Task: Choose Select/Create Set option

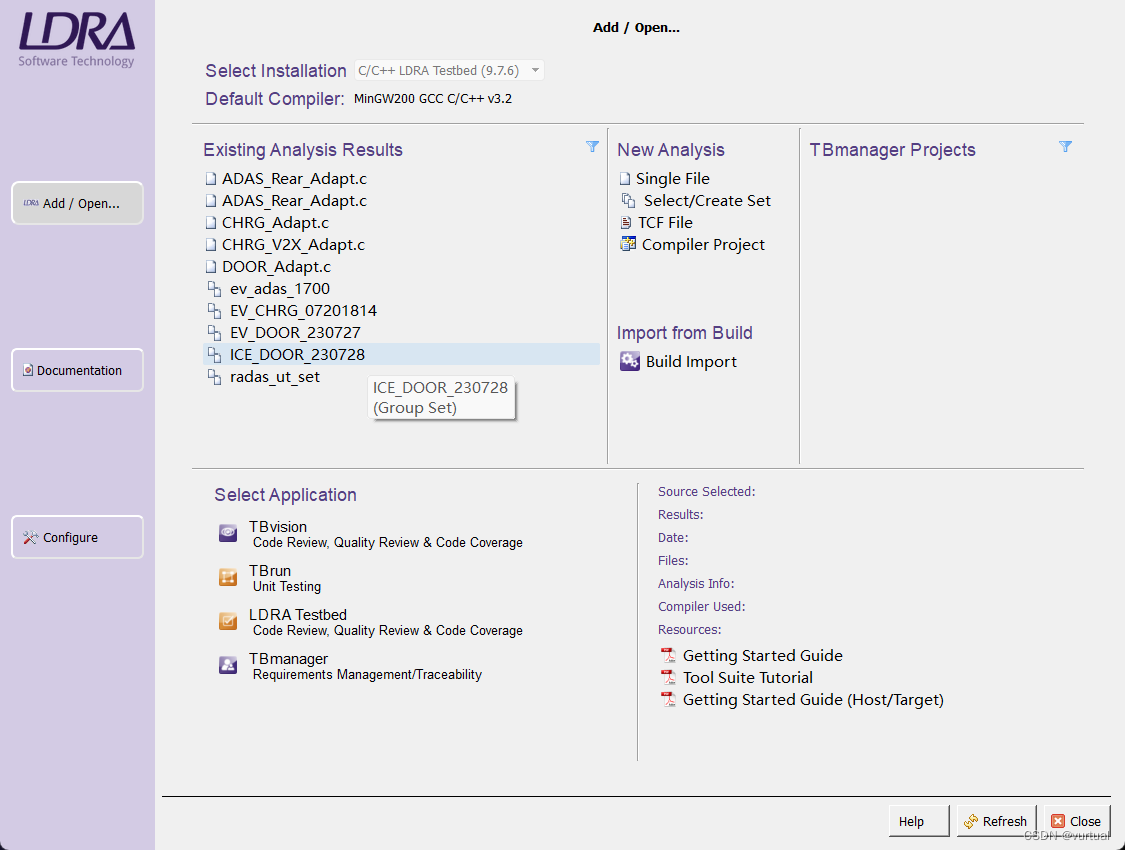Action: 707,200
